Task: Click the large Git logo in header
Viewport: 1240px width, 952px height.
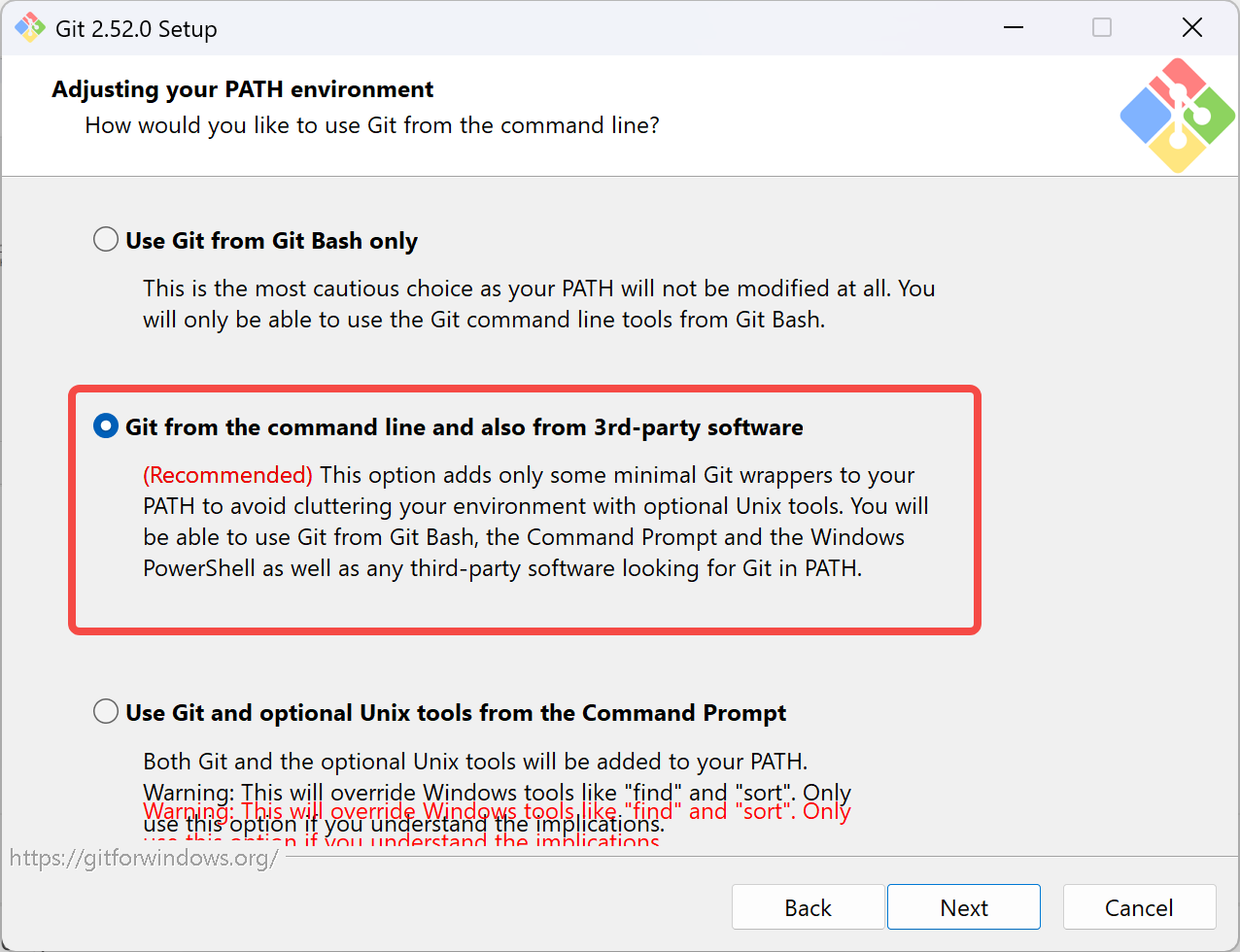Action: tap(1177, 116)
